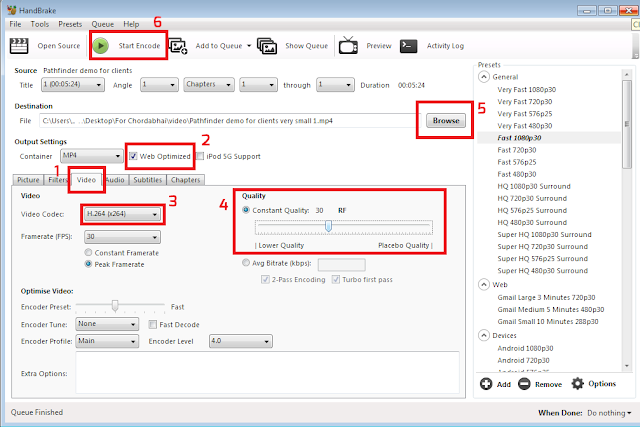Click the Add to Queue picture icon
Image resolution: width=640 pixels, height=427 pixels.
pos(178,46)
